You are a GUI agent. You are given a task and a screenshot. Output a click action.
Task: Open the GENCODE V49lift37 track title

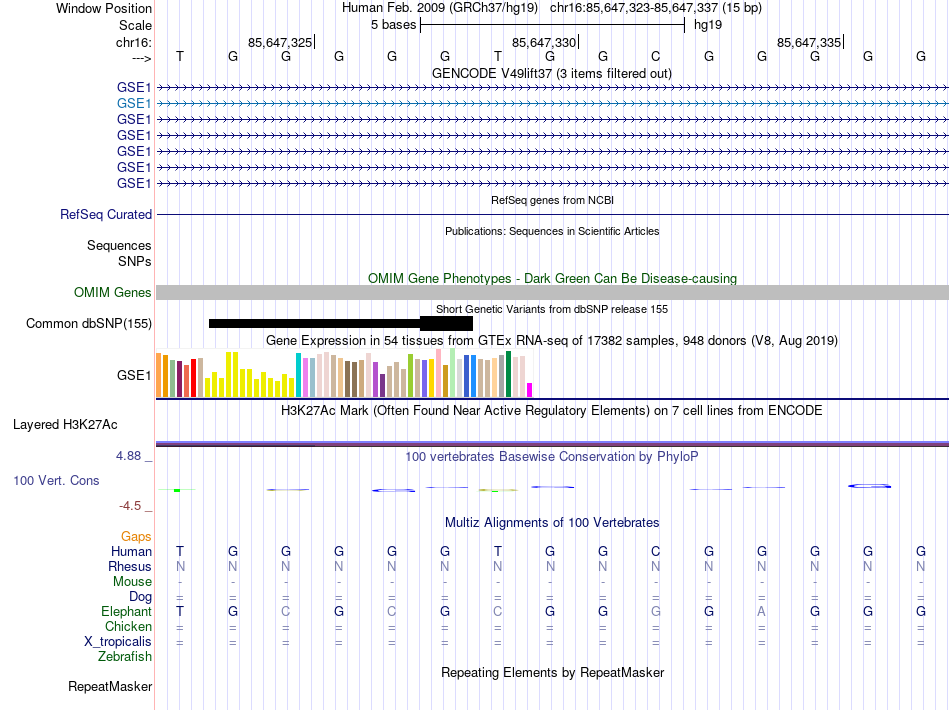pos(551,73)
